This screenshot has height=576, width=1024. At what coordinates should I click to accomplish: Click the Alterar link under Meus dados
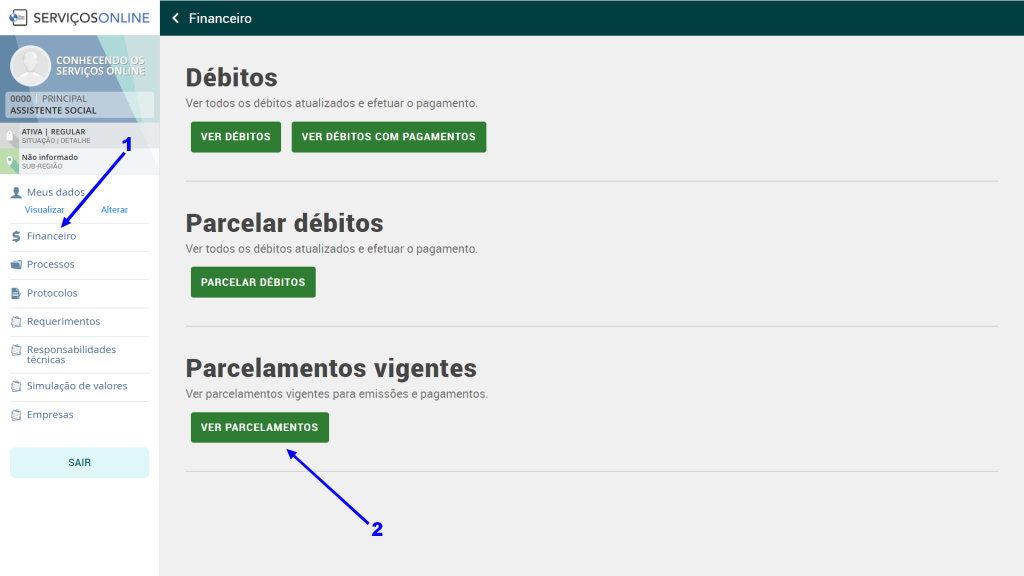[x=114, y=210]
